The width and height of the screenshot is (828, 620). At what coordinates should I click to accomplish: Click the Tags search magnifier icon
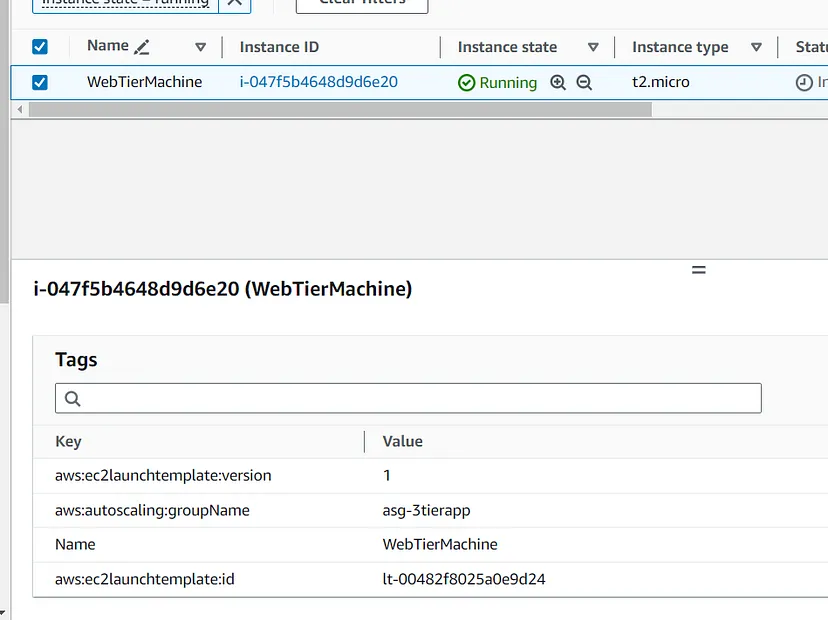coord(72,399)
